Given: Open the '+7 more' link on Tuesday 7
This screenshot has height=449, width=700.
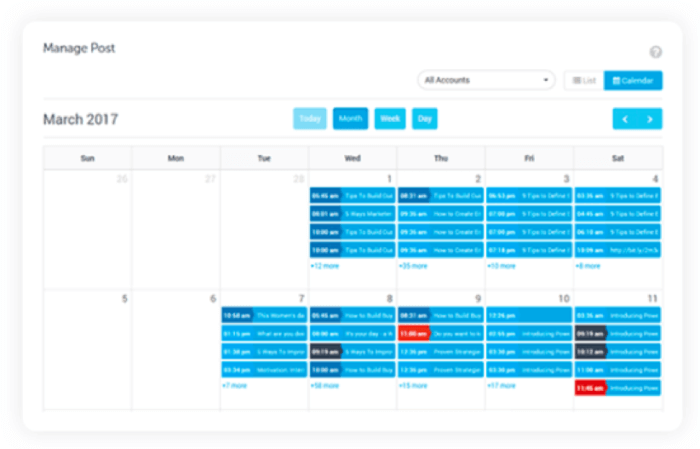Looking at the screenshot, I should (x=235, y=385).
